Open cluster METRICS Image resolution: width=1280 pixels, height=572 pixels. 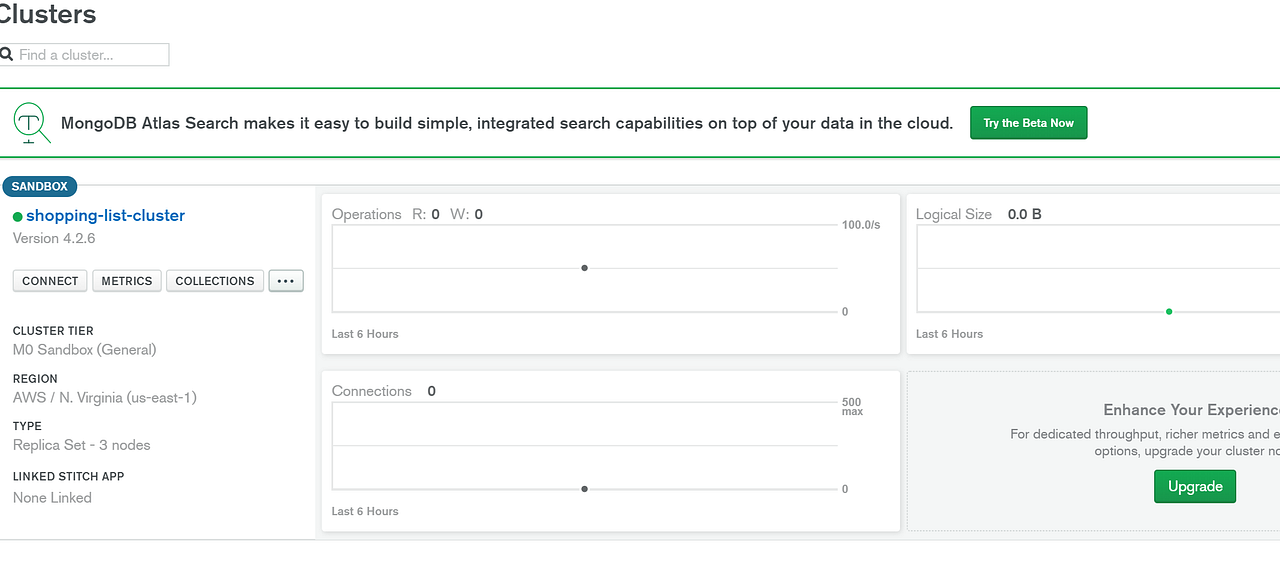tap(127, 281)
